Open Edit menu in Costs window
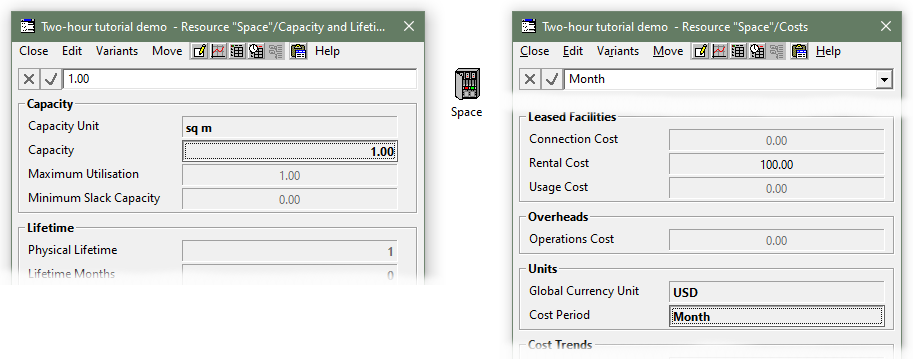This screenshot has height=364, width=913. point(573,51)
